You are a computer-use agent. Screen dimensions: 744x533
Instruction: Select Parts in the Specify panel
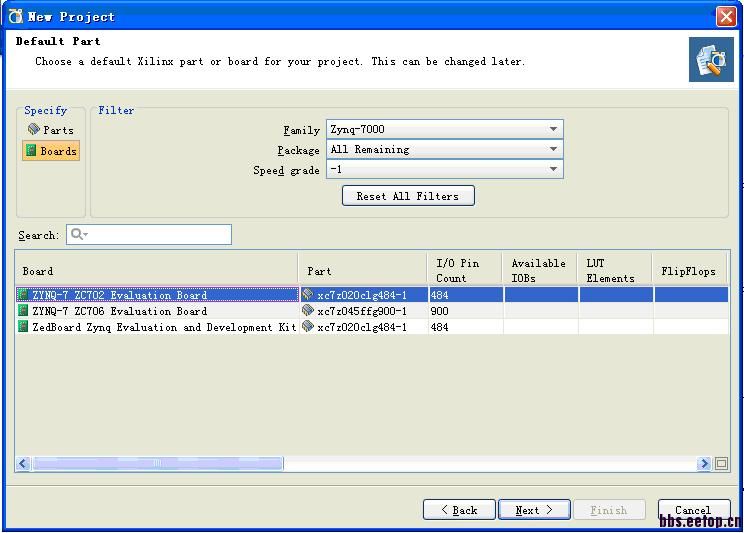(51, 130)
